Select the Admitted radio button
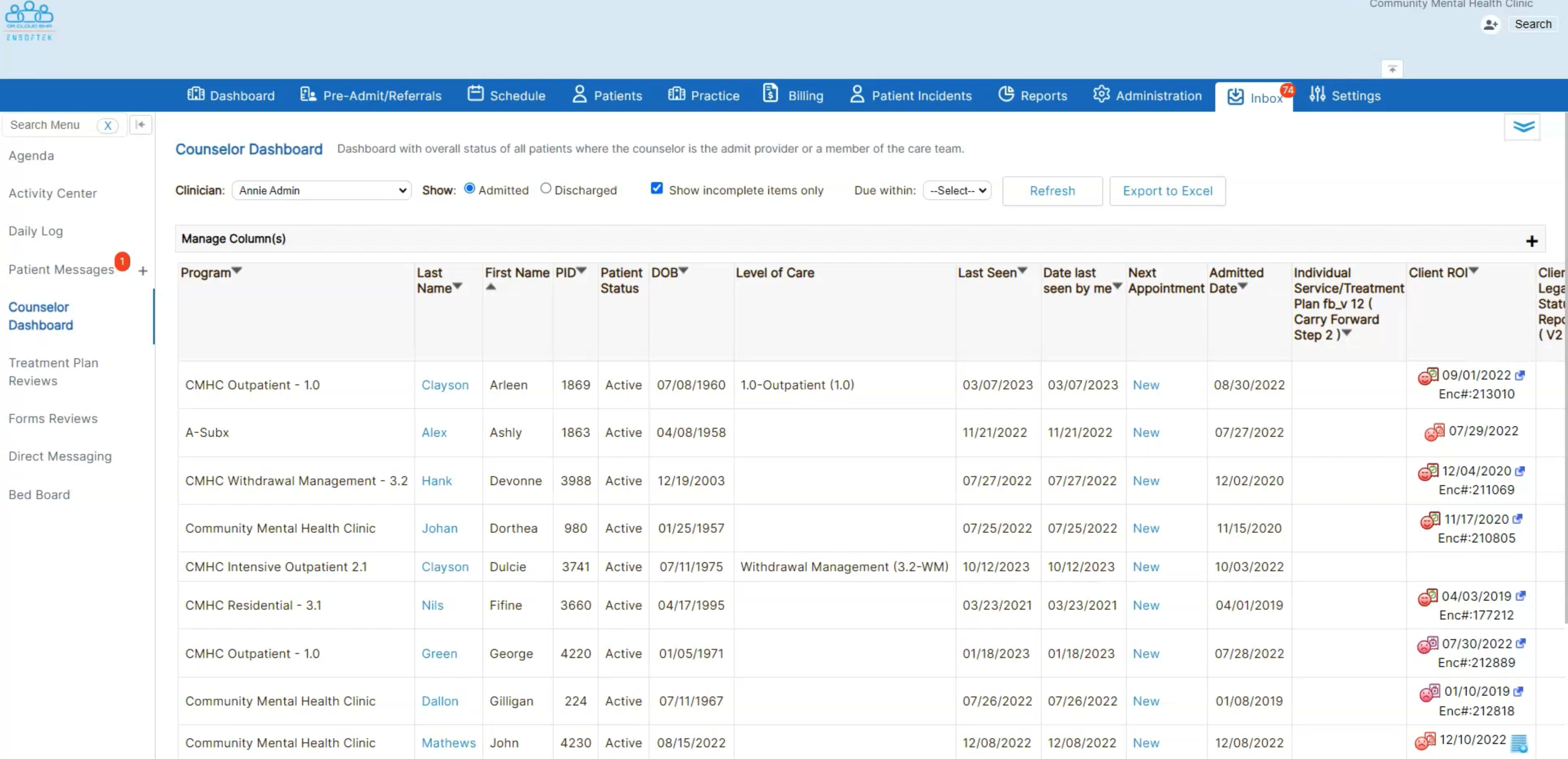The width and height of the screenshot is (1568, 759). tap(470, 189)
